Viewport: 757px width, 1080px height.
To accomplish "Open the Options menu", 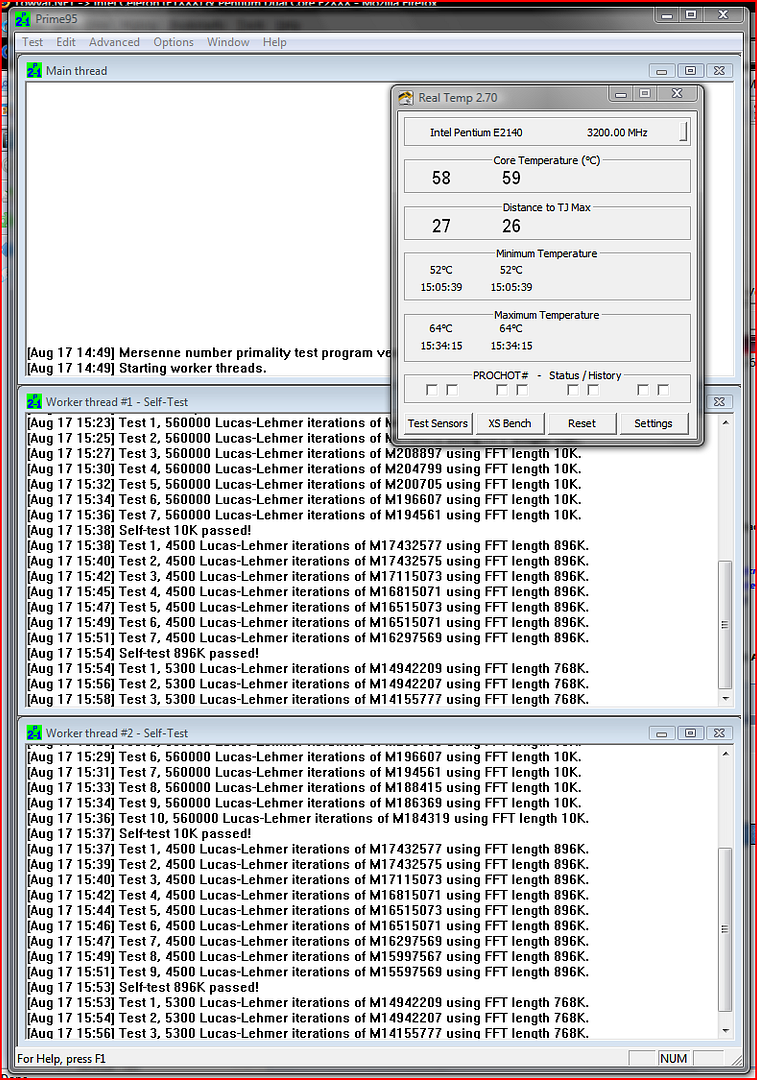I will pyautogui.click(x=173, y=42).
